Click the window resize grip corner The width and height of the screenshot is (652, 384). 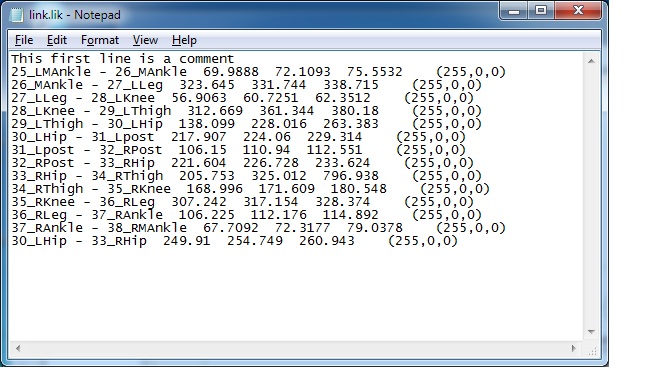click(x=592, y=351)
